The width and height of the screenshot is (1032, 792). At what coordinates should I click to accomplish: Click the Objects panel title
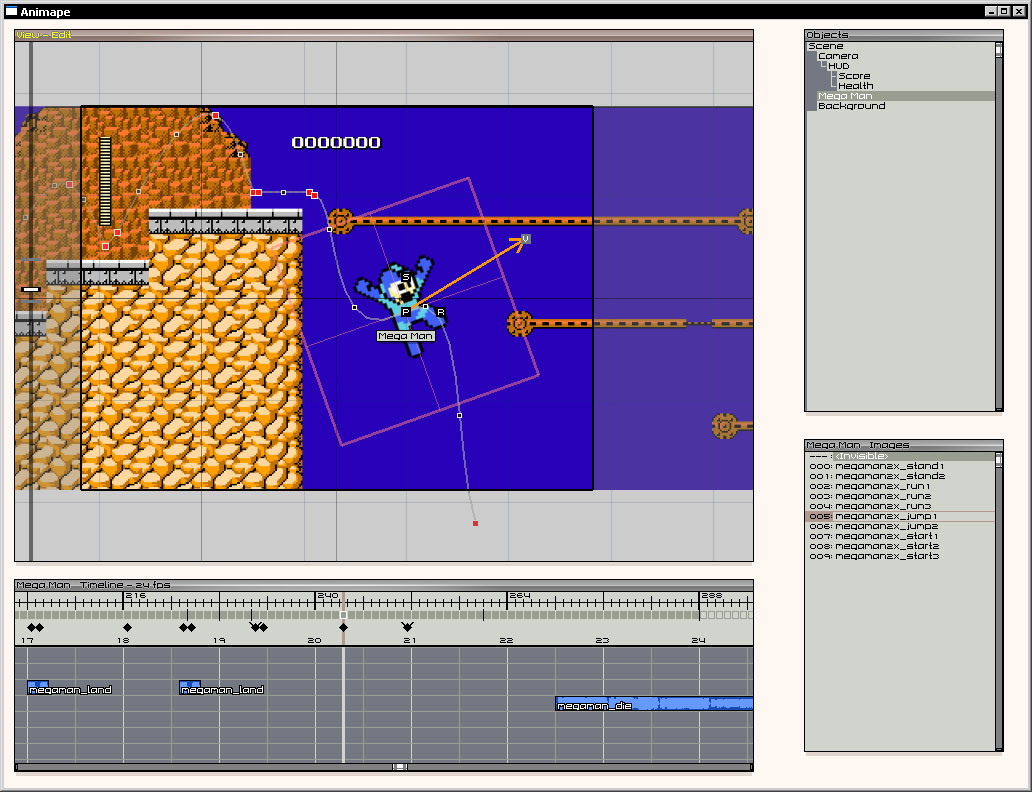click(827, 35)
